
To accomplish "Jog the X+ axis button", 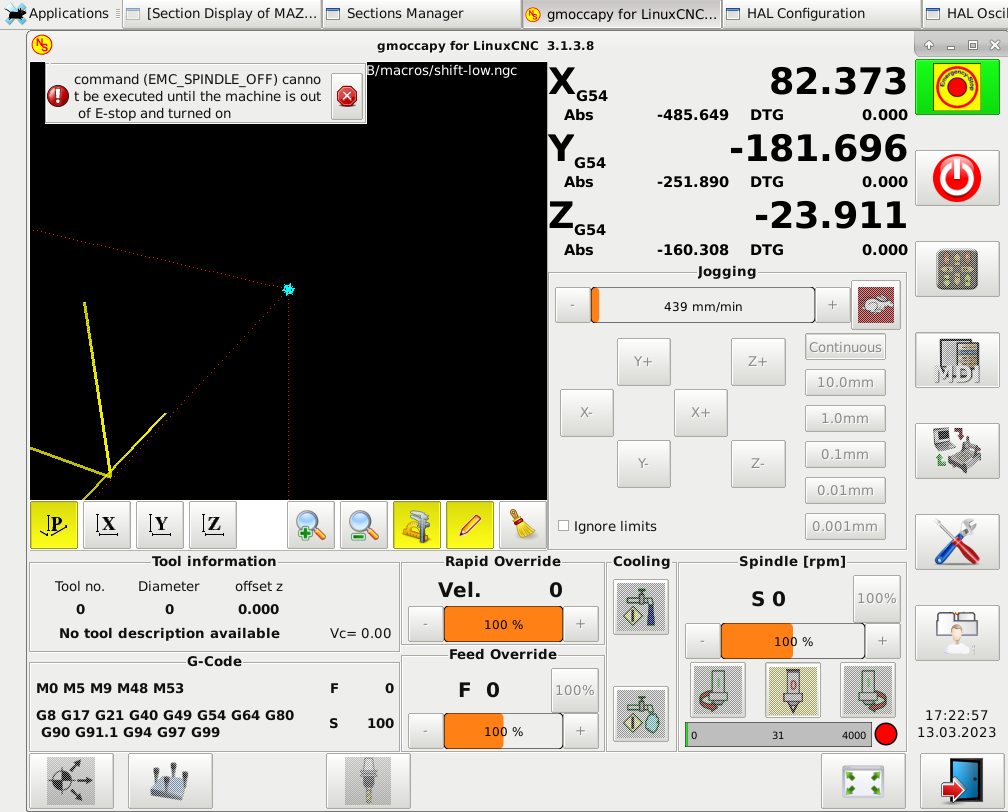I will 701,413.
